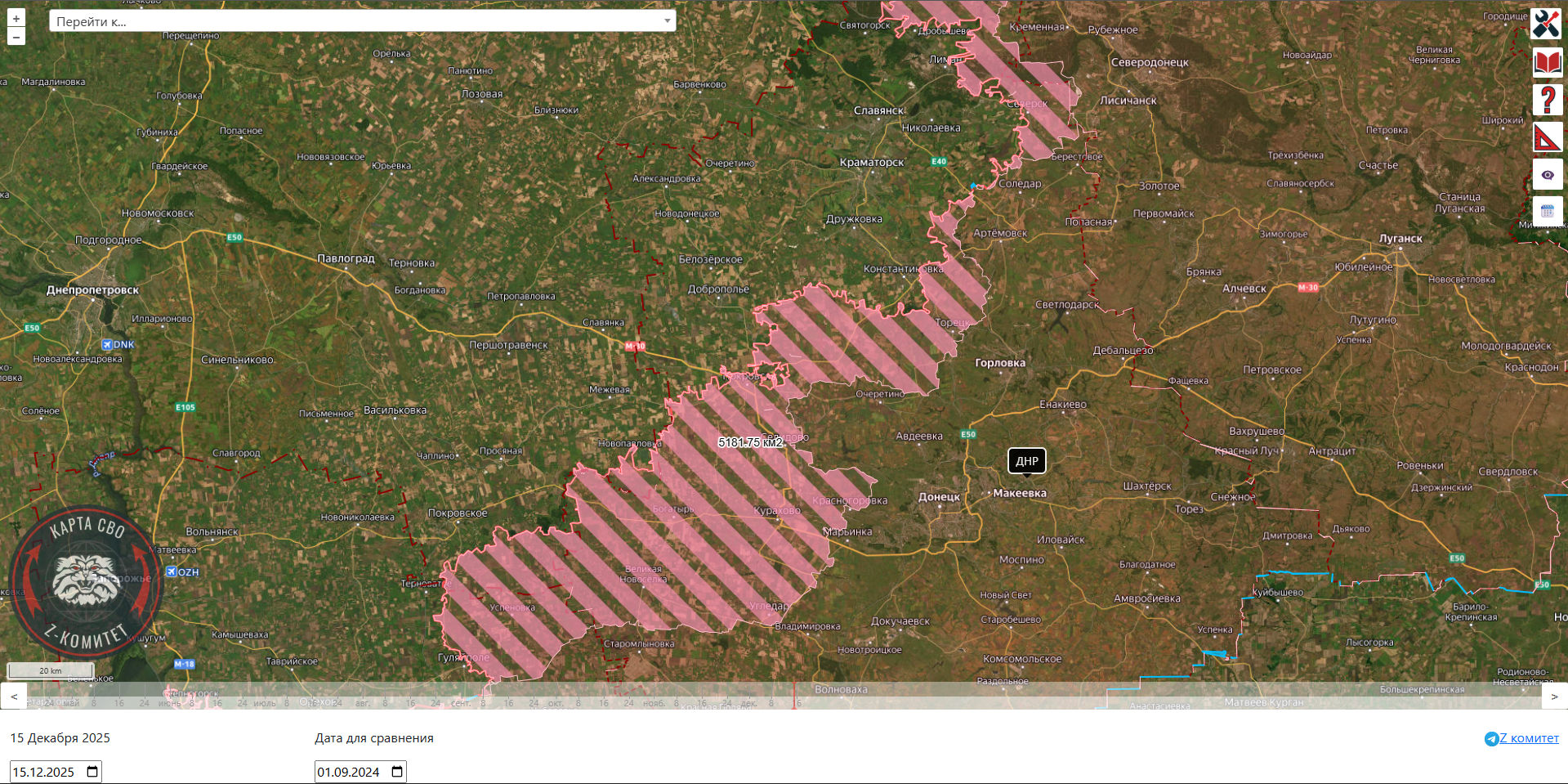Viewport: 1568px width, 784px height.
Task: Click the Дебальцево city label
Action: pyautogui.click(x=1123, y=351)
